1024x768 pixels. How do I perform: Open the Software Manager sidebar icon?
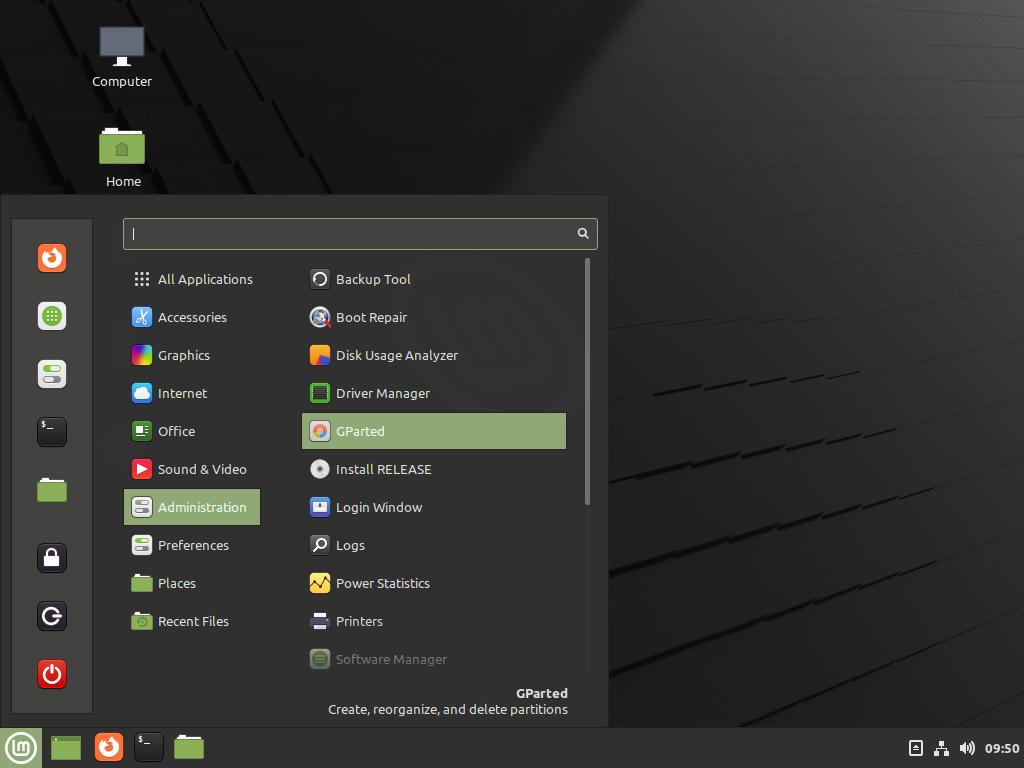52,316
